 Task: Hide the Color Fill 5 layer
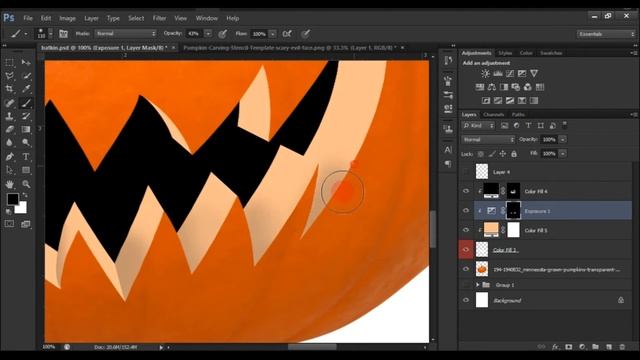click(x=466, y=230)
